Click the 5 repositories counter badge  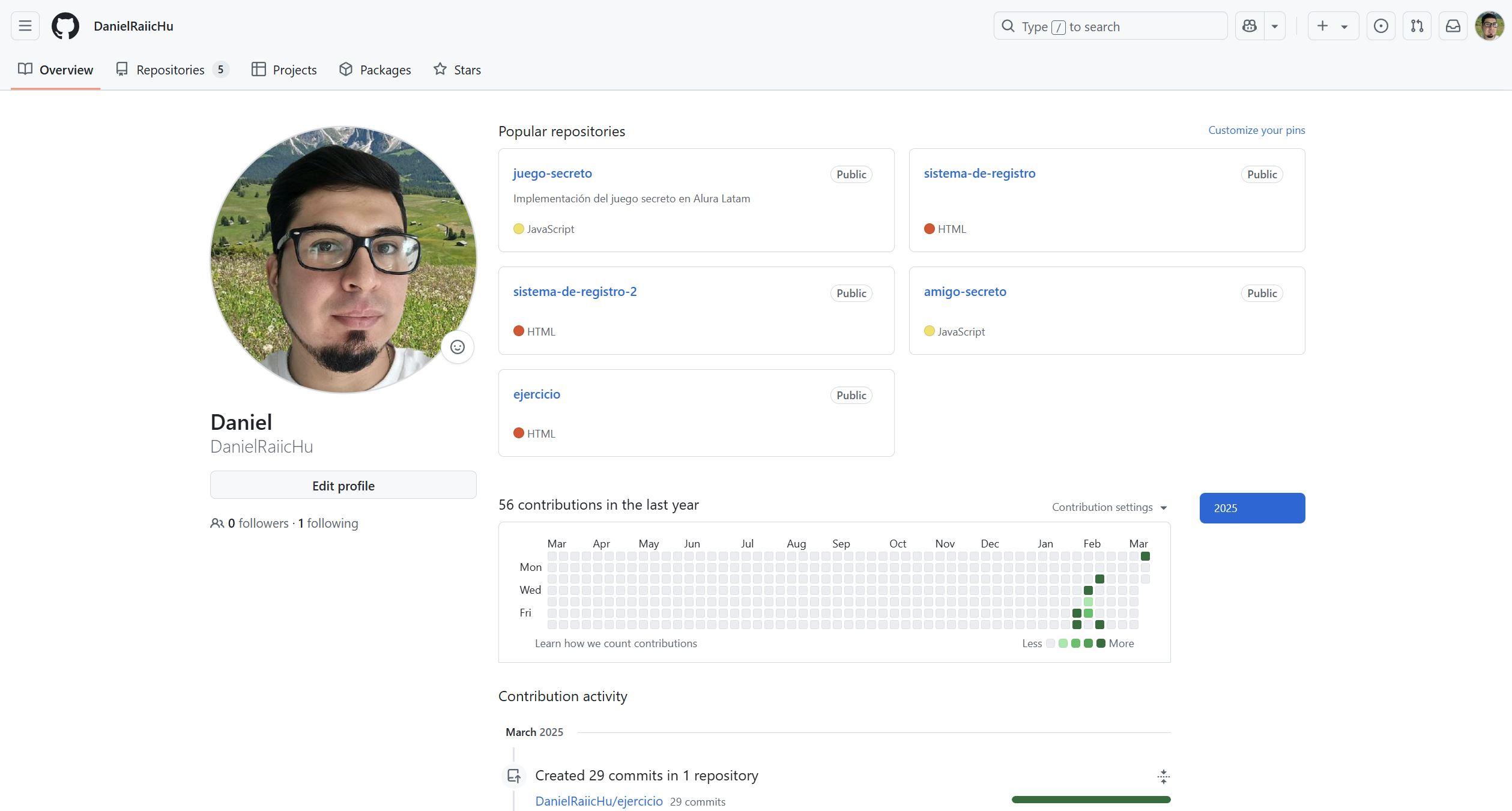pyautogui.click(x=220, y=70)
